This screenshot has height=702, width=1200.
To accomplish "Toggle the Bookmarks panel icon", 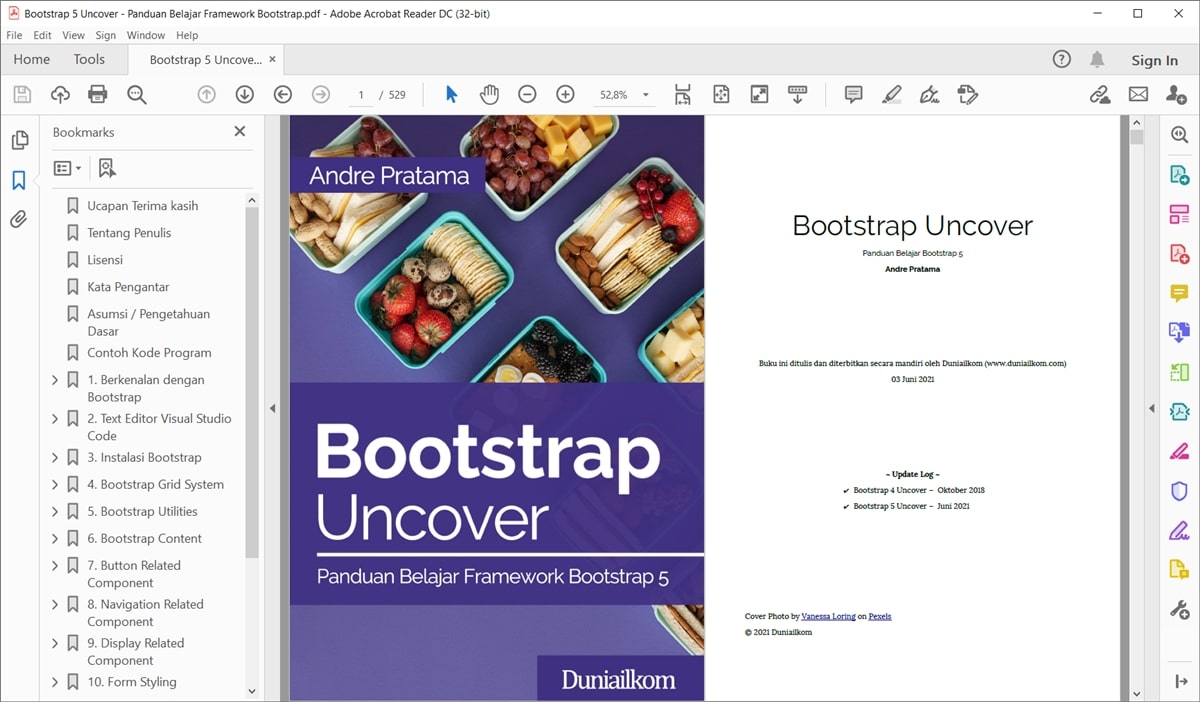I will pyautogui.click(x=19, y=180).
